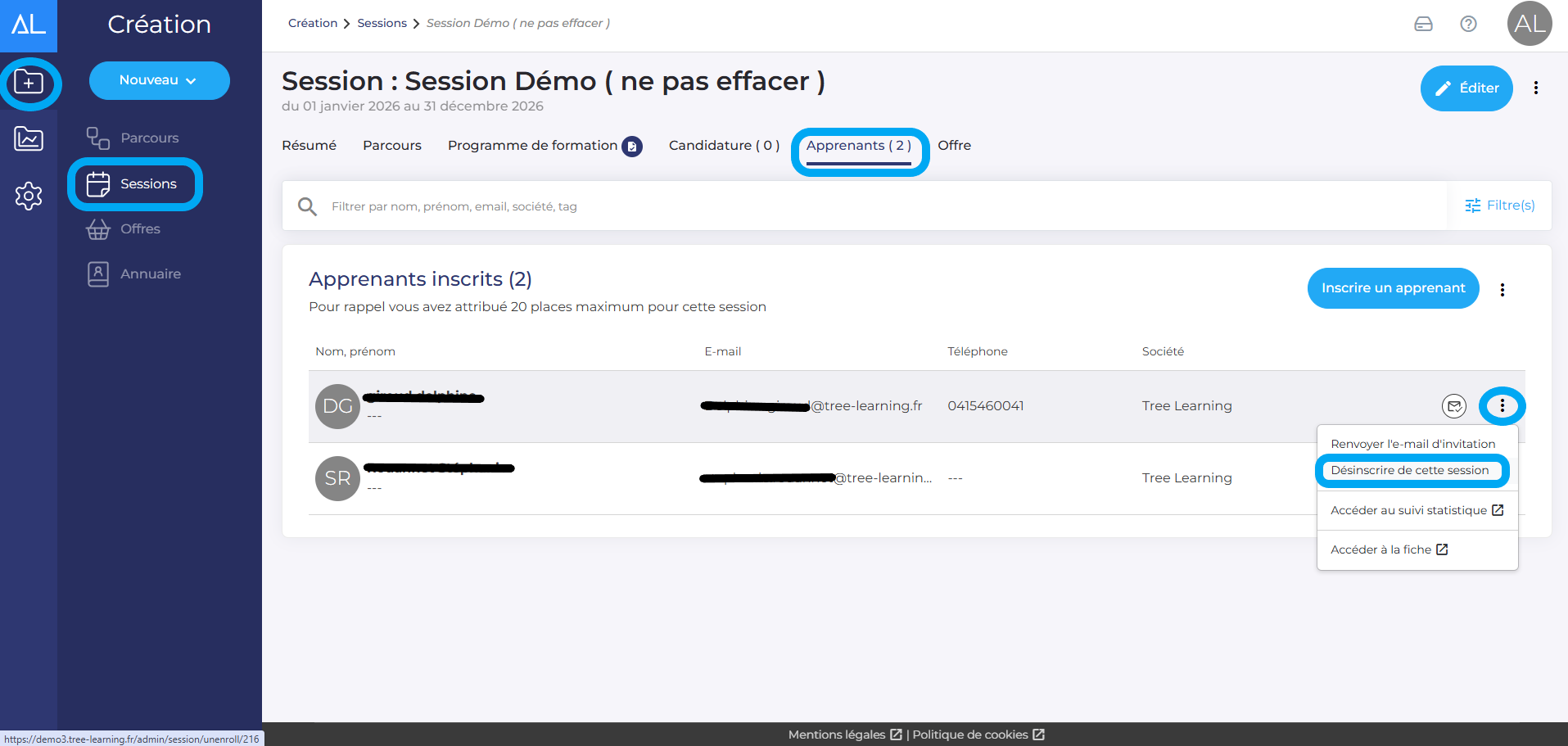Open the three-dot menu beside Éditer

click(x=1535, y=88)
